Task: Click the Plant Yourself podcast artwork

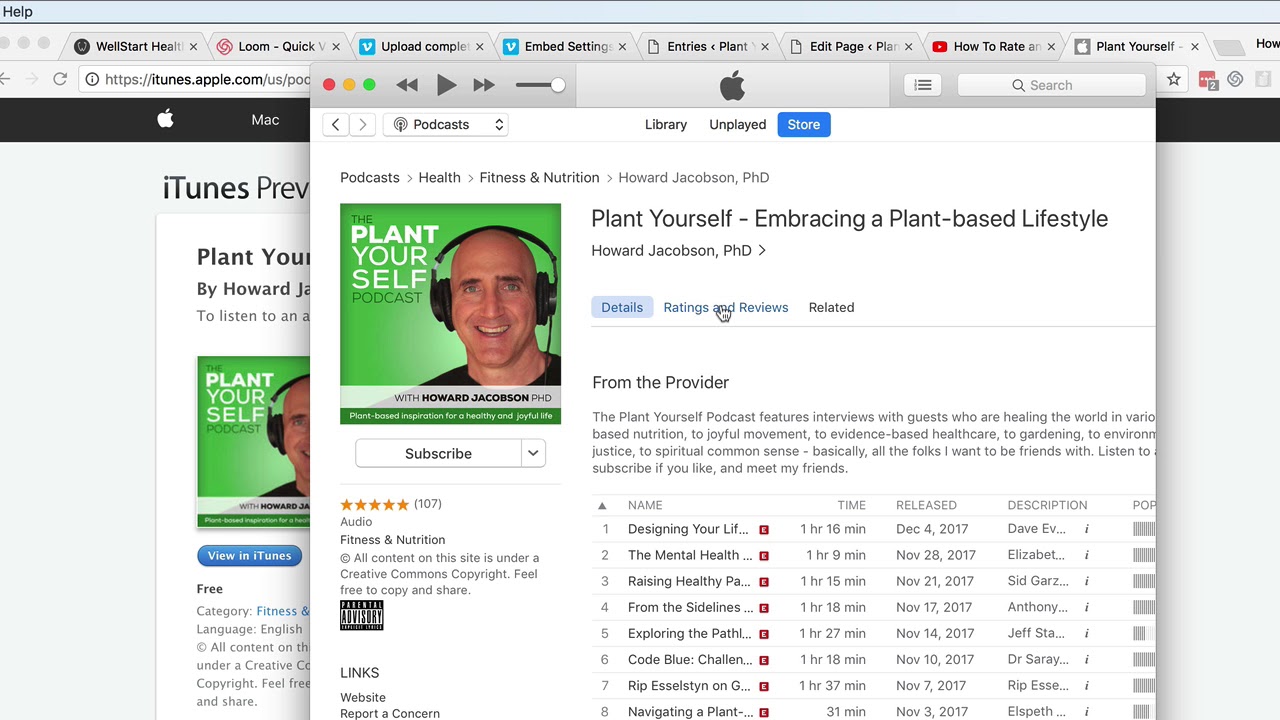Action: click(x=450, y=314)
